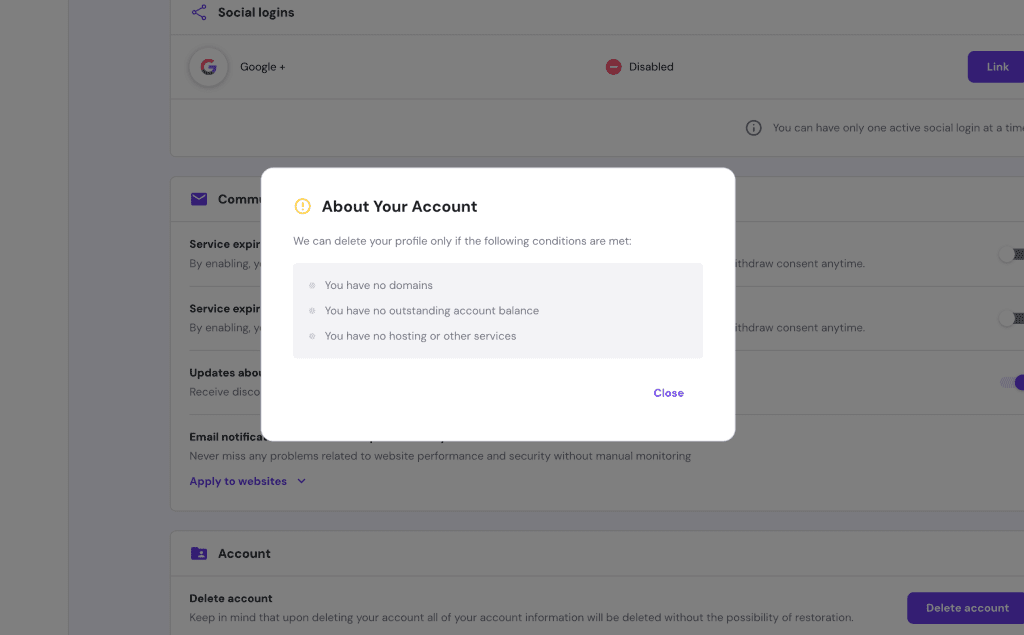
Task: Expand the Apply to websites chevron
Action: (x=302, y=481)
